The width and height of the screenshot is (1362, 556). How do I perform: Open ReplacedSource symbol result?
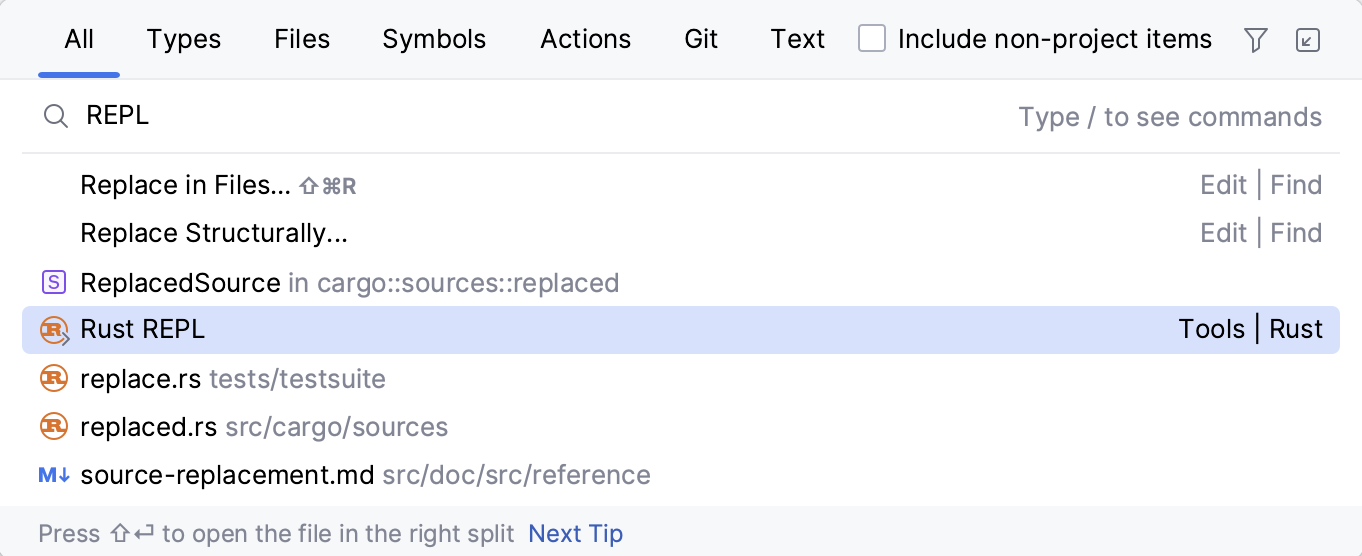(180, 283)
